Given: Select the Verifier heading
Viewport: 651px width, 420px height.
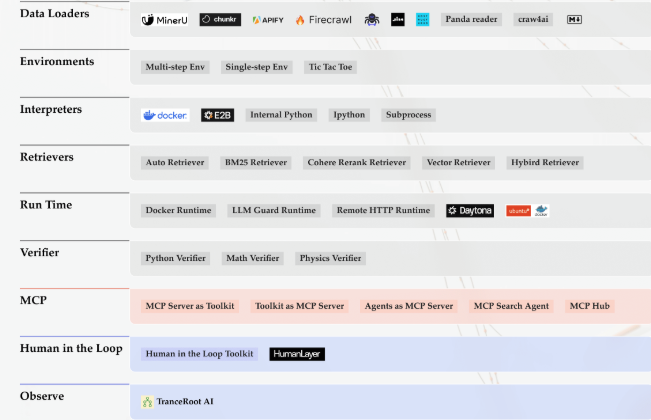Looking at the screenshot, I should (x=39, y=253).
